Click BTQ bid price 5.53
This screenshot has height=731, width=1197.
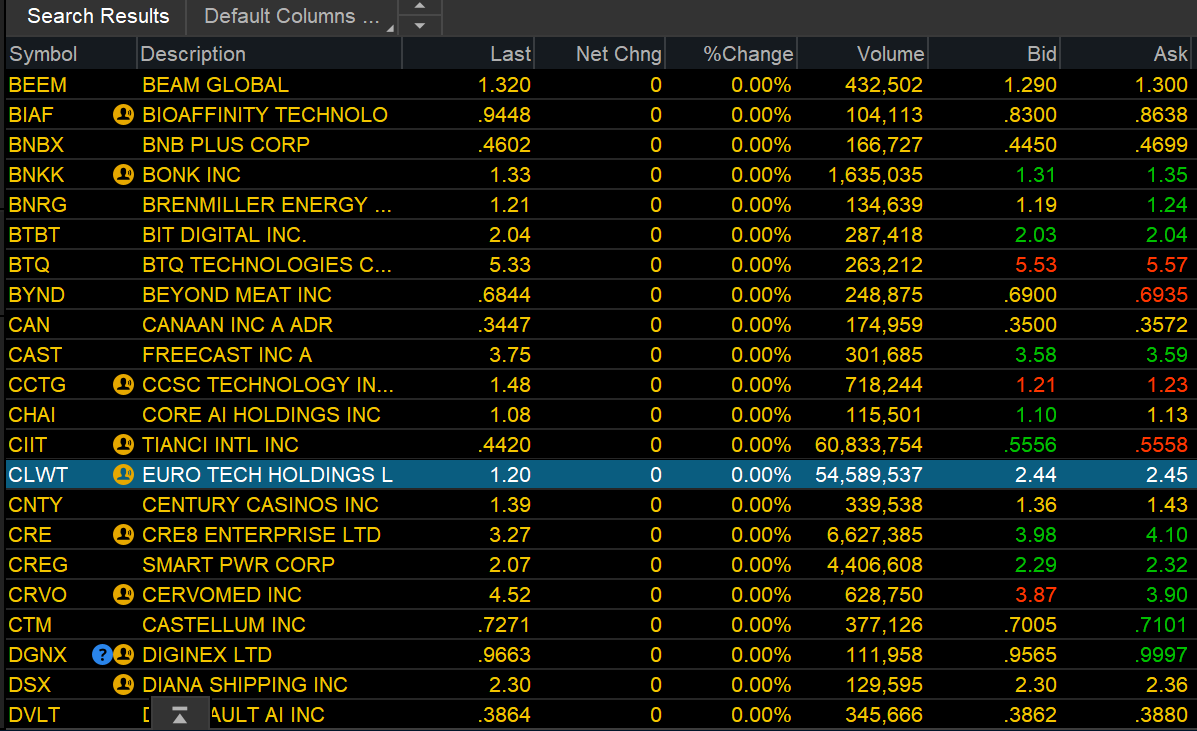click(x=1036, y=265)
